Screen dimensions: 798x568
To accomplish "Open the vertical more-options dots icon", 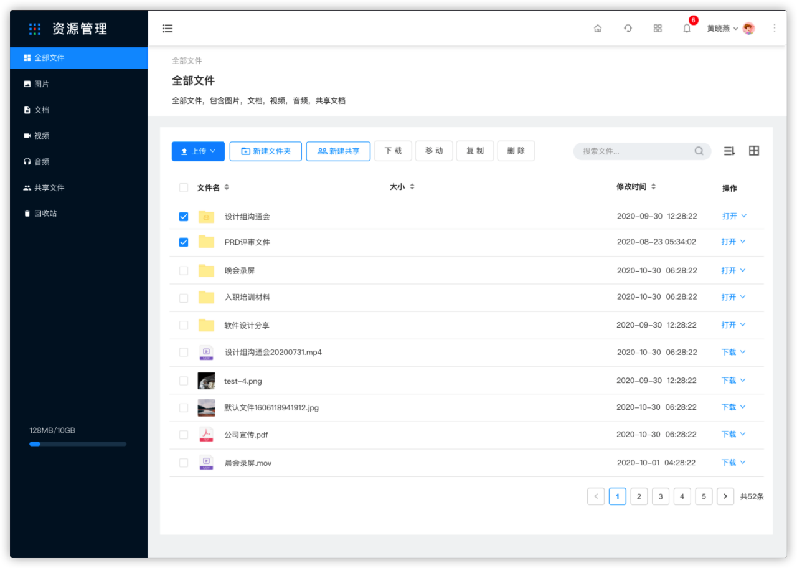I will [x=774, y=29].
